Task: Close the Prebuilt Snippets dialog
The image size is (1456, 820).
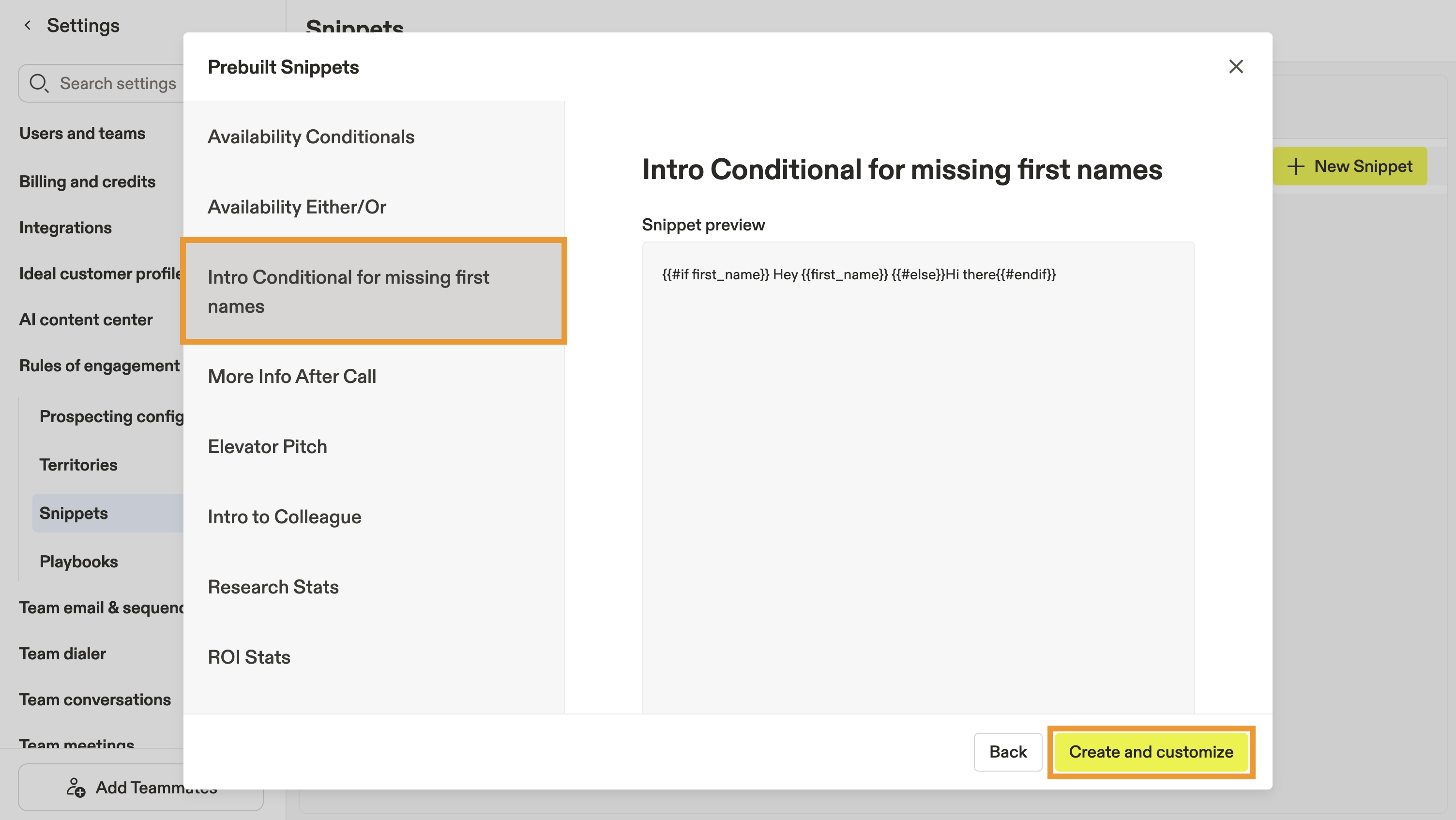Action: pyautogui.click(x=1236, y=67)
